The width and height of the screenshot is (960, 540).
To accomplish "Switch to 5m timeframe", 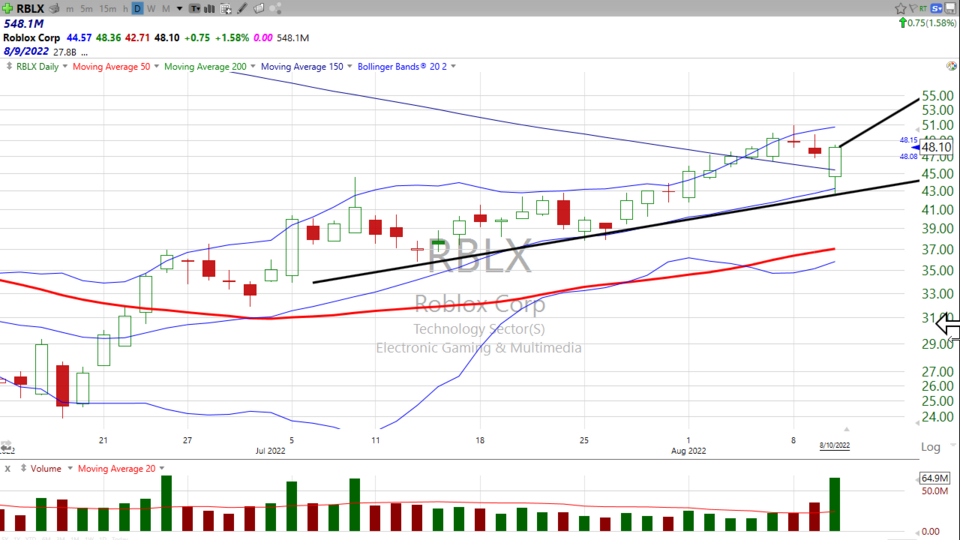I will click(86, 9).
